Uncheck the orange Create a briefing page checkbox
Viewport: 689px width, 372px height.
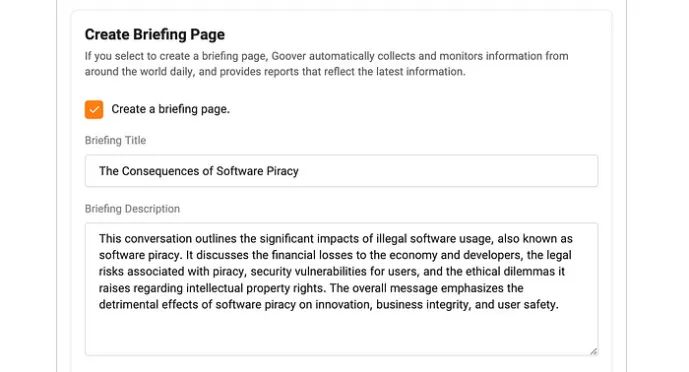pos(94,109)
